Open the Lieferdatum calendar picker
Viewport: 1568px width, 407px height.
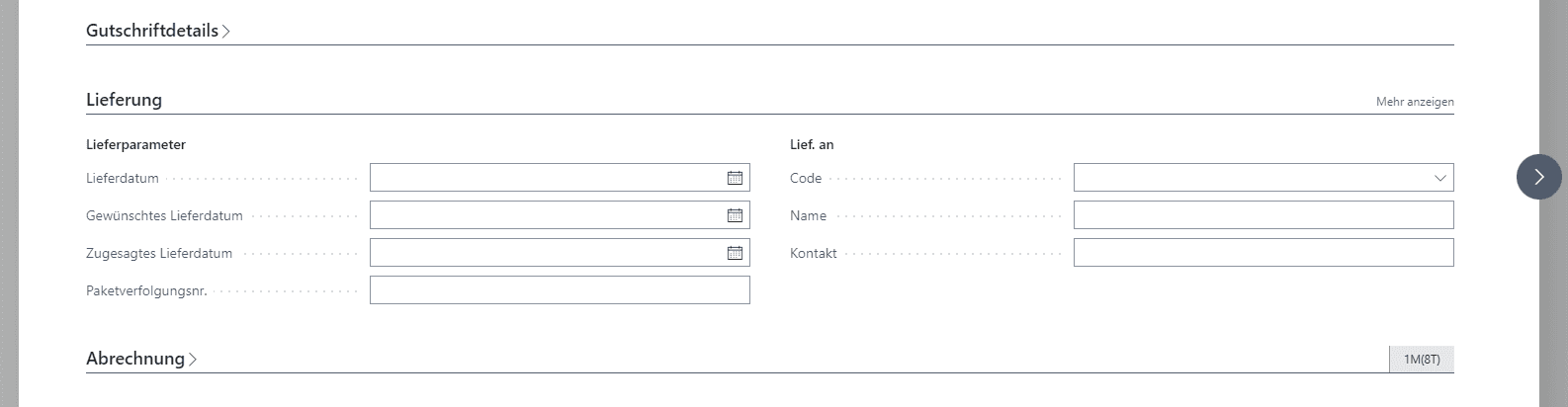(735, 178)
